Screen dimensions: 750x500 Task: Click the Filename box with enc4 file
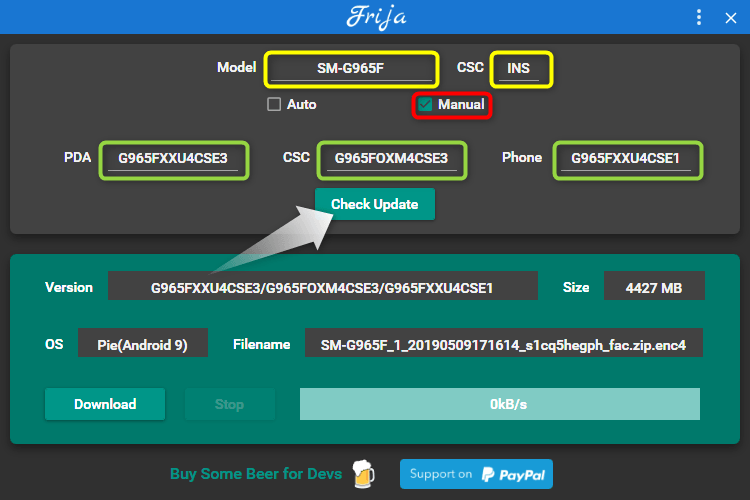tap(503, 344)
